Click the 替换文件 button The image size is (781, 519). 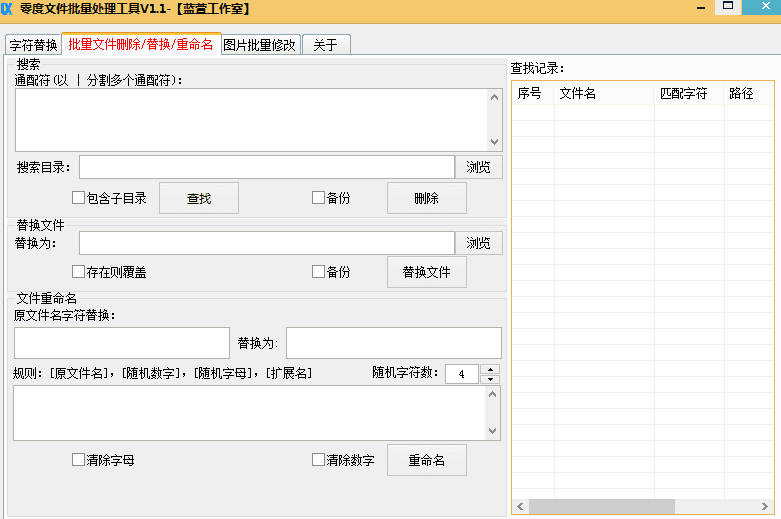point(427,272)
